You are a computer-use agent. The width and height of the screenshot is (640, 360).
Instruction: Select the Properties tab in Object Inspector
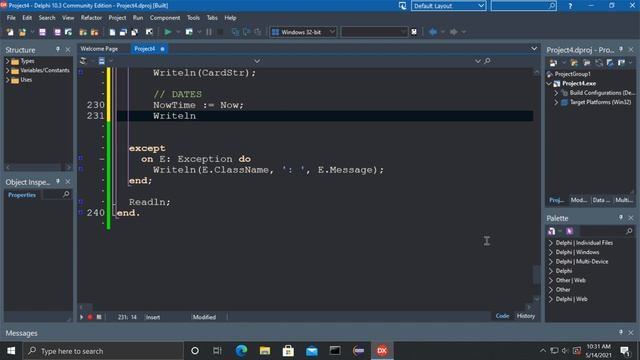(x=22, y=195)
